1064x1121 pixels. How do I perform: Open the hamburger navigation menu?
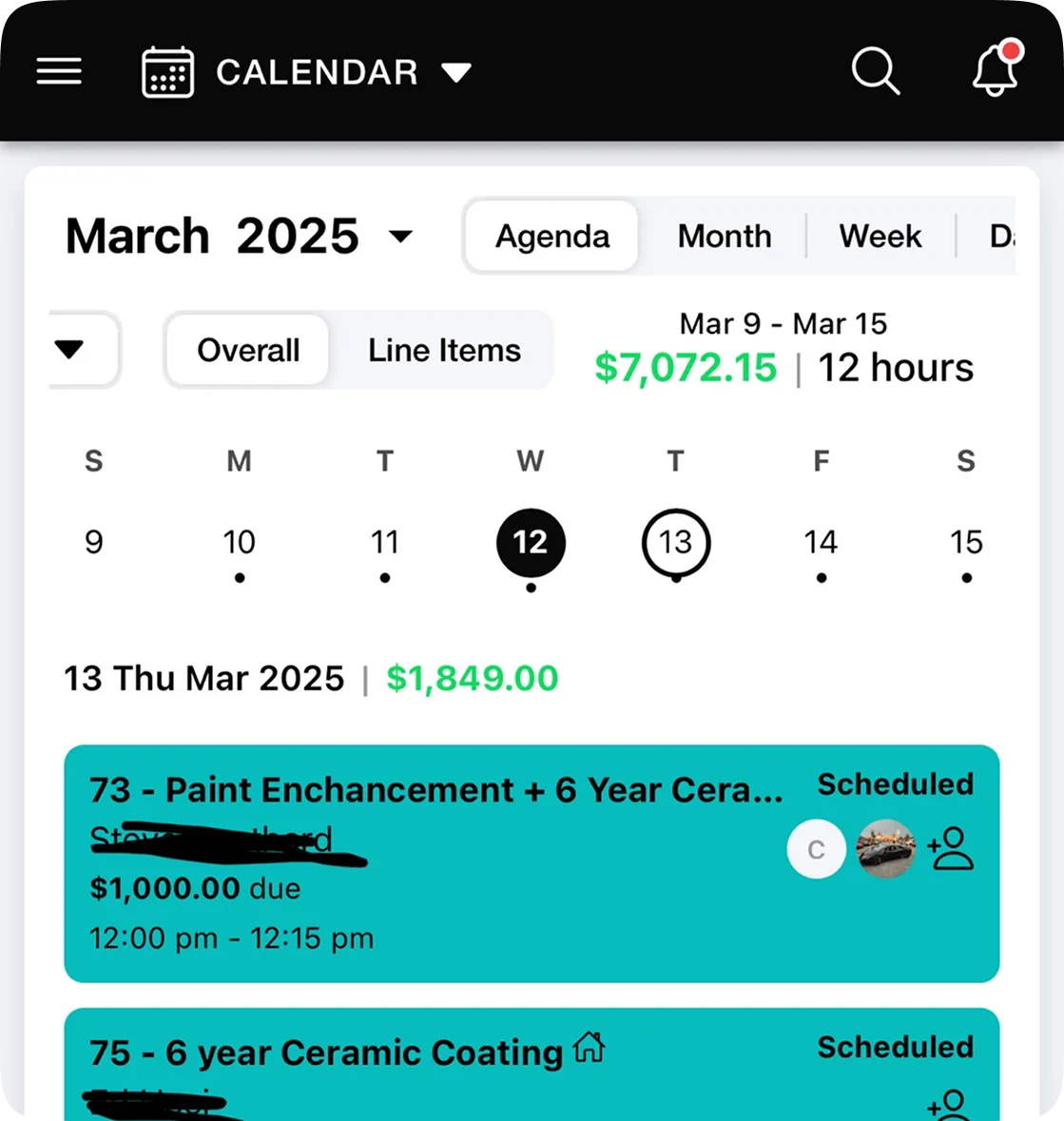[59, 71]
